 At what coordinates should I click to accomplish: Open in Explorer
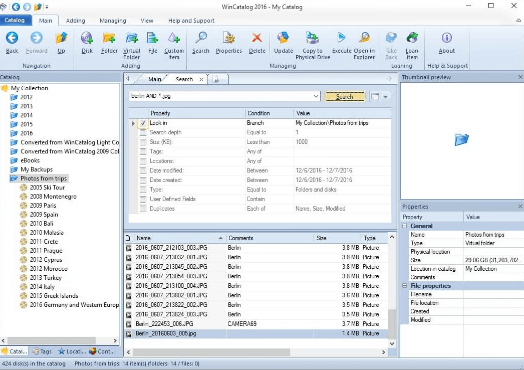tap(364, 45)
